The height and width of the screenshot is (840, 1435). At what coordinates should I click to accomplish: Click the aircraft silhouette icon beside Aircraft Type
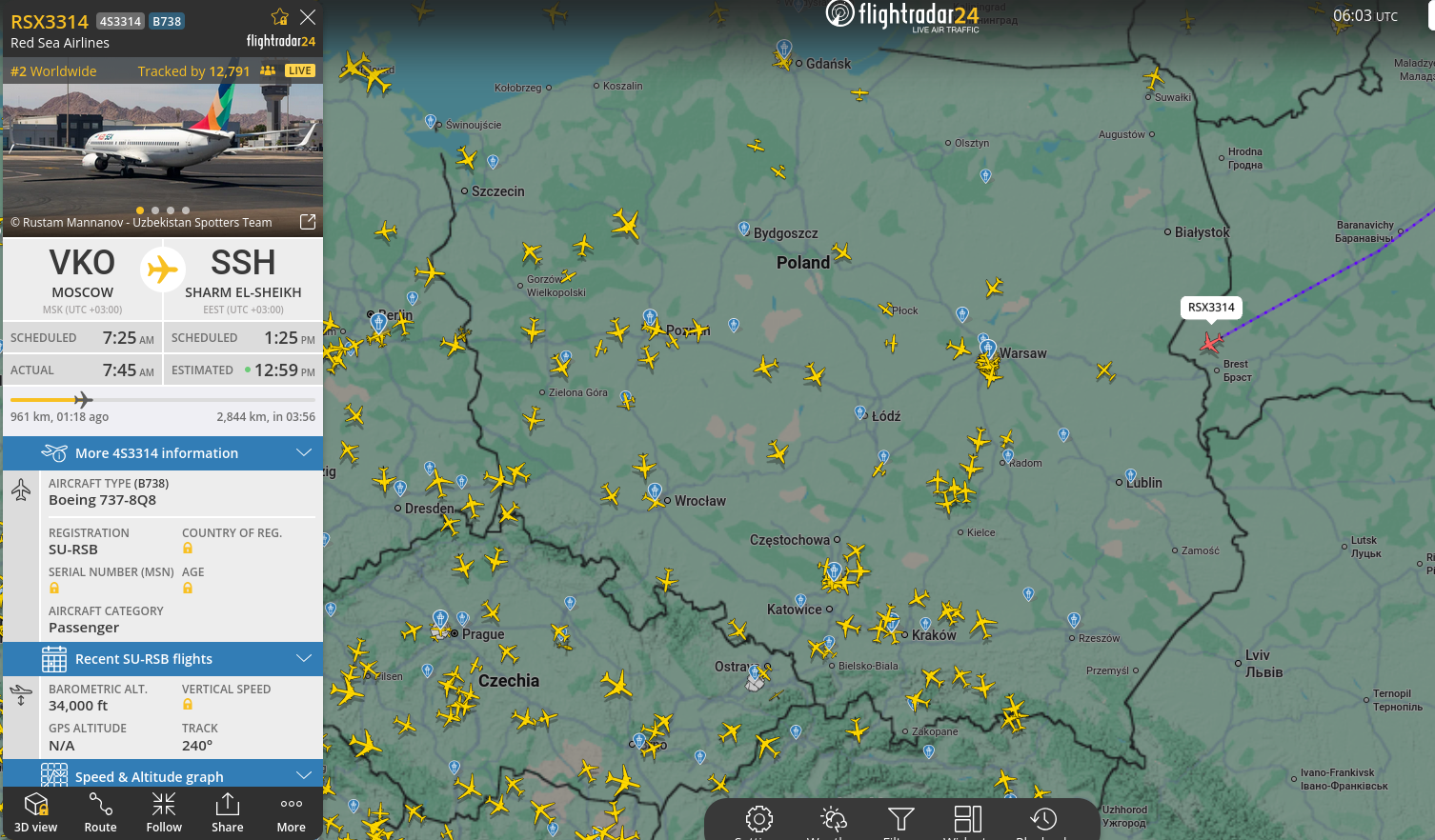[x=21, y=490]
